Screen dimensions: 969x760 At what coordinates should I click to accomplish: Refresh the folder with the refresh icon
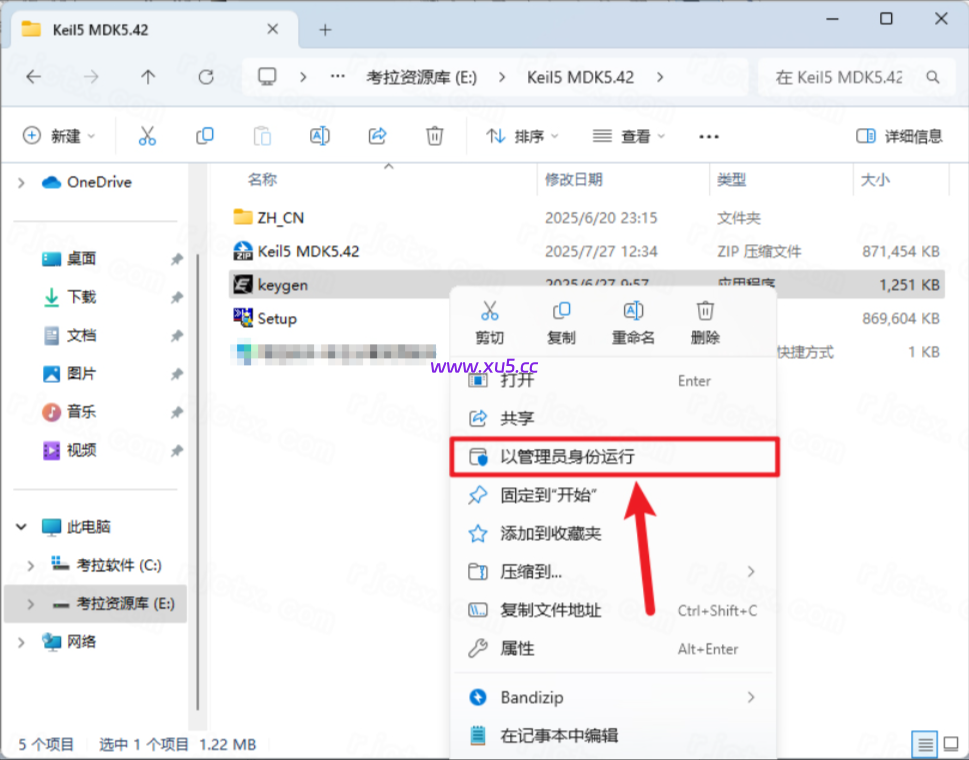pyautogui.click(x=205, y=76)
